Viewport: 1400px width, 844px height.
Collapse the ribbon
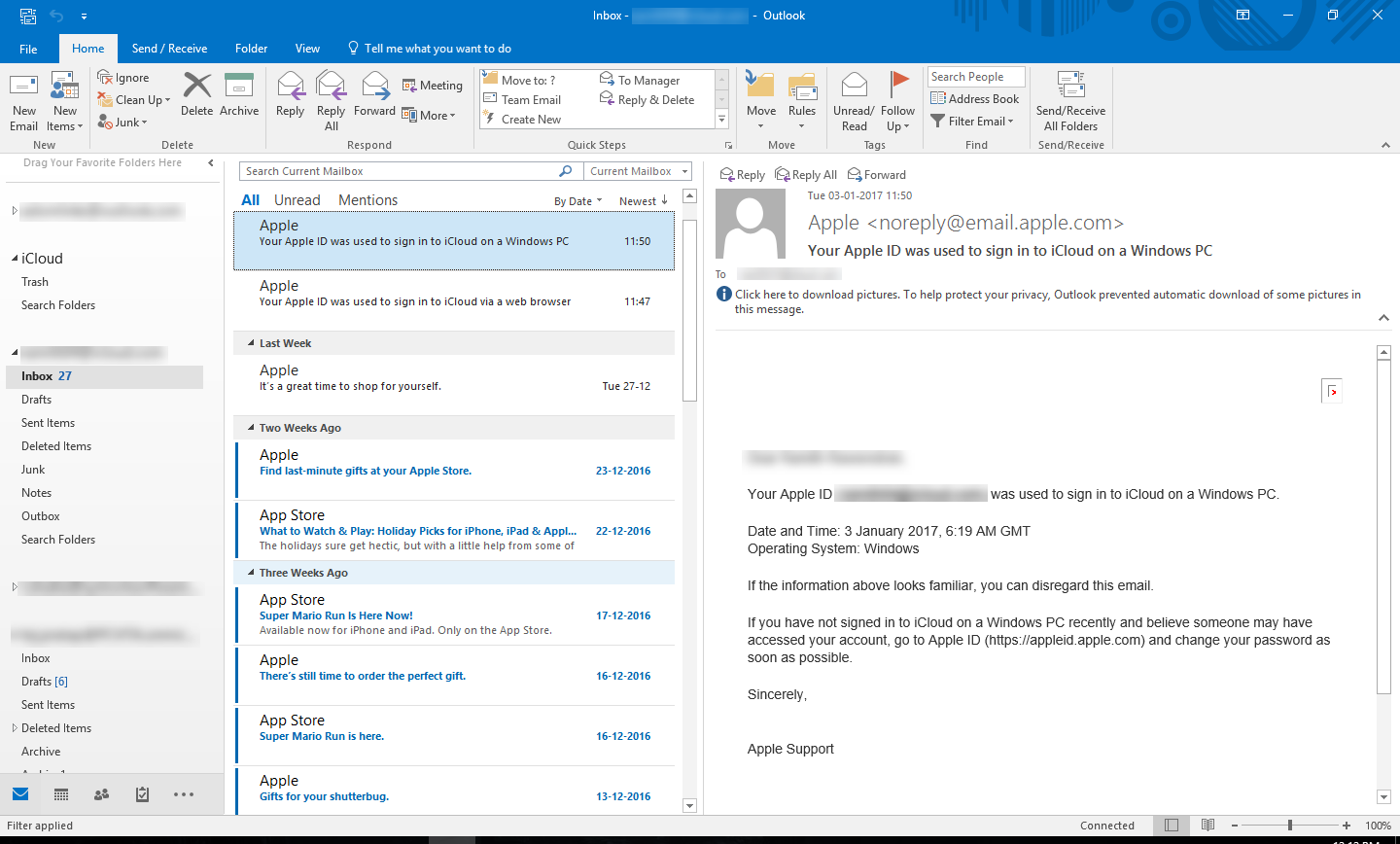[x=1385, y=145]
